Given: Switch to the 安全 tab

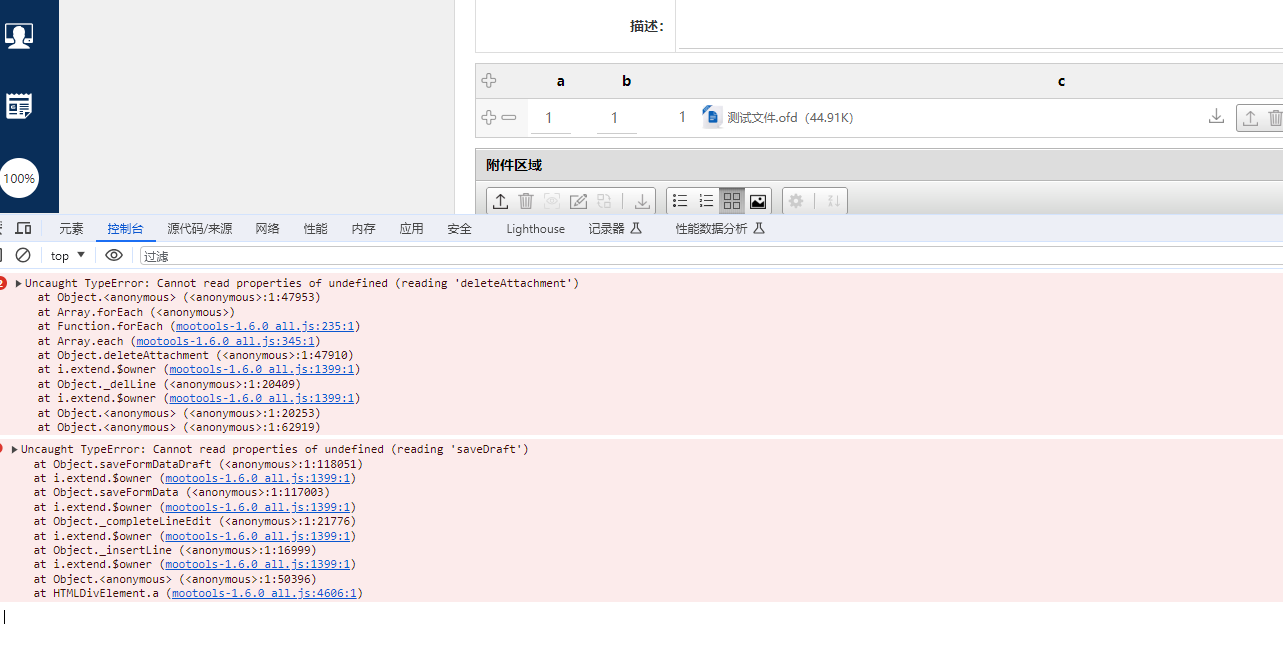Looking at the screenshot, I should pos(459,229).
